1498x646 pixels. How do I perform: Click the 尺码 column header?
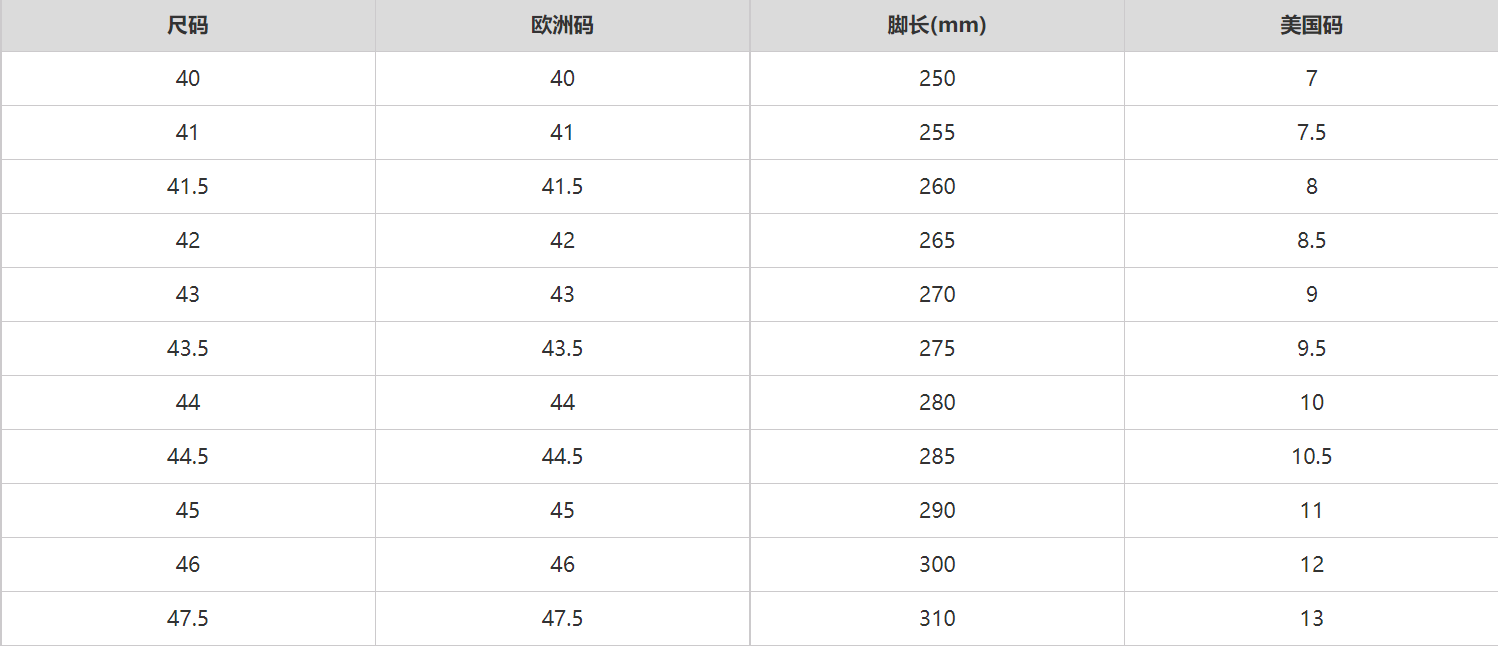point(188,26)
